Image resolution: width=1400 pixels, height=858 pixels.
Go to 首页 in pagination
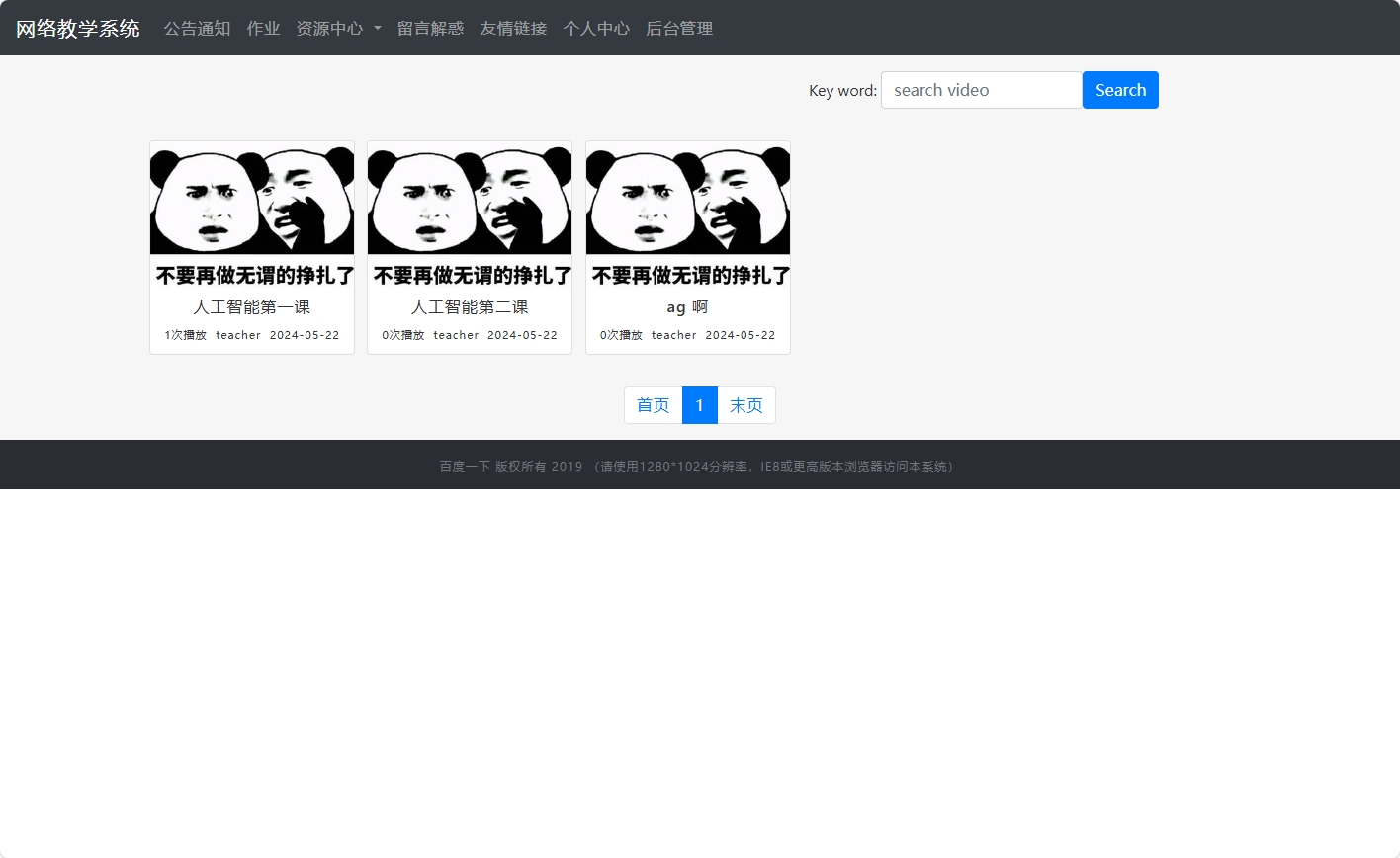click(653, 405)
